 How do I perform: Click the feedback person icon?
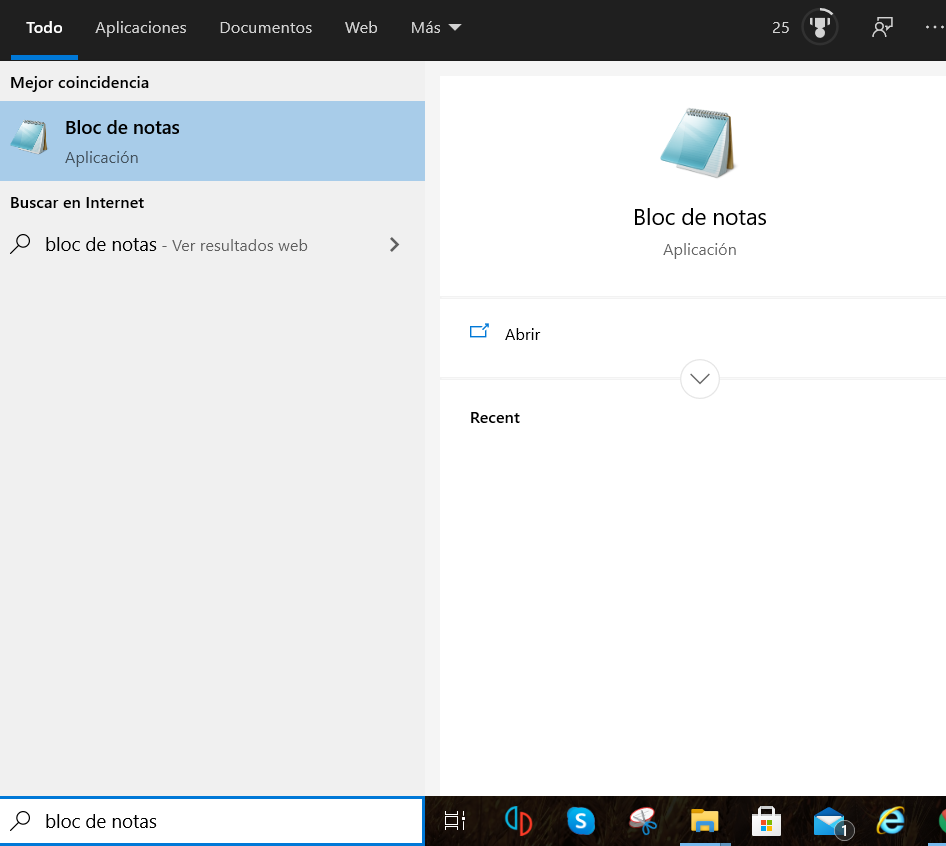pos(881,28)
